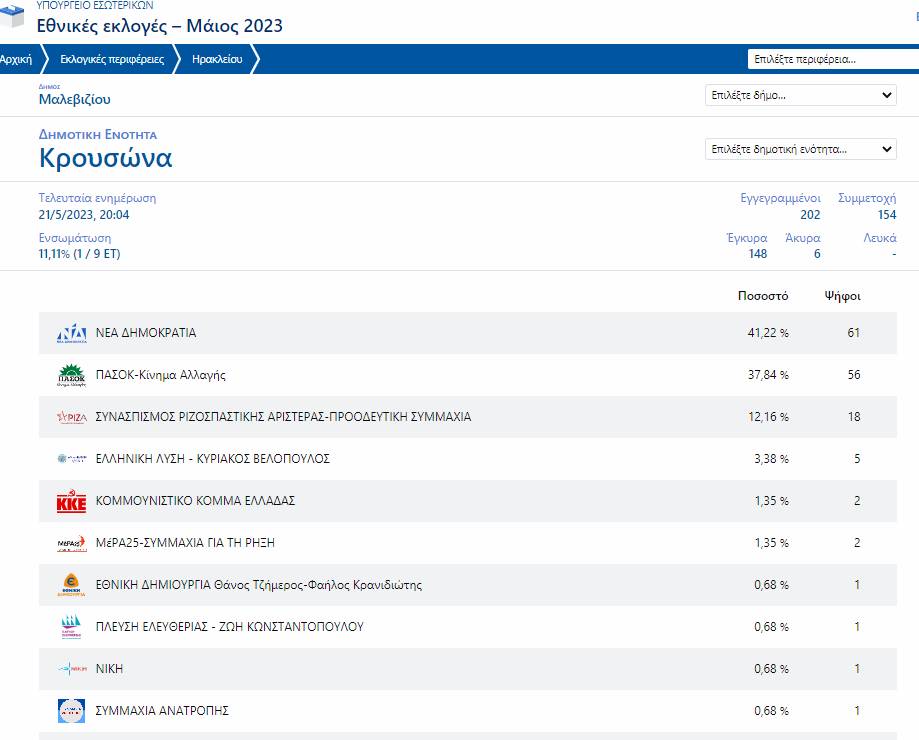The image size is (919, 740).
Task: Navigate to the Ηρακλείου breadcrumb
Action: coord(217,59)
